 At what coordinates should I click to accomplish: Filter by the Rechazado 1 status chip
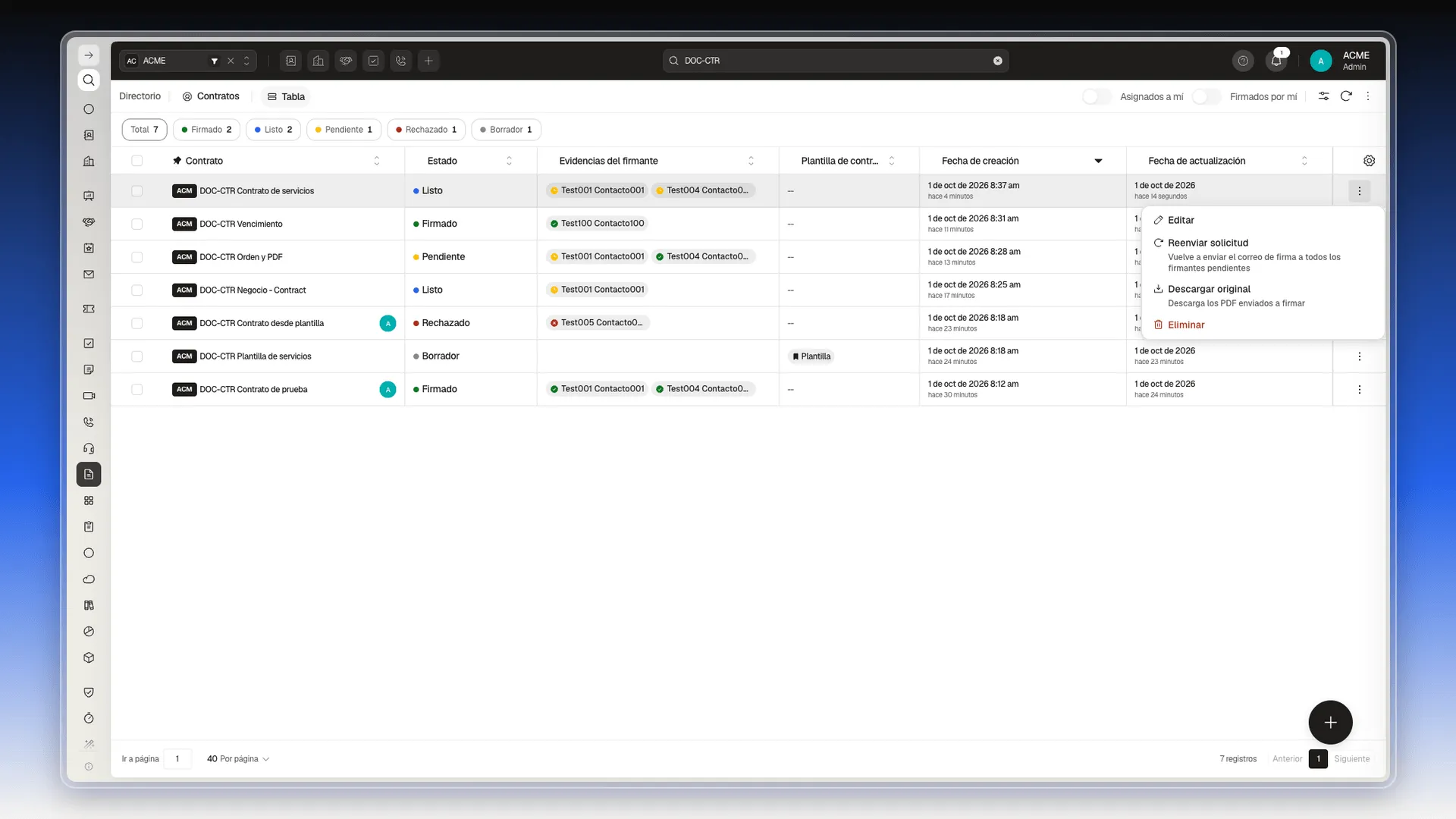[426, 130]
